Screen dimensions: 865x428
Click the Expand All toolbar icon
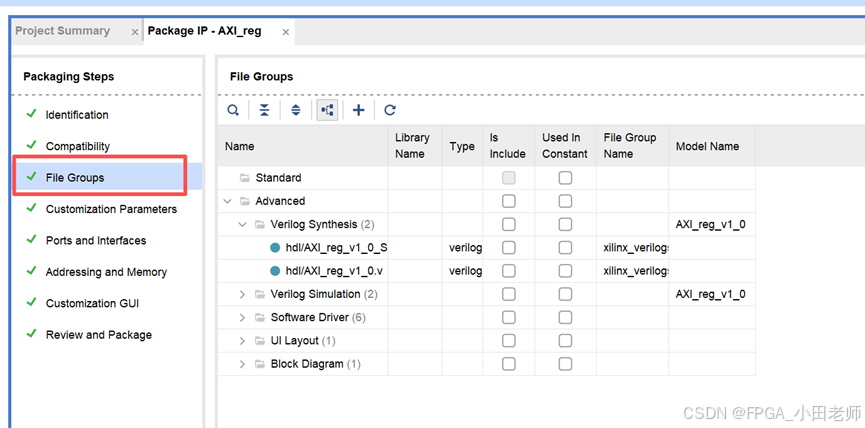296,110
